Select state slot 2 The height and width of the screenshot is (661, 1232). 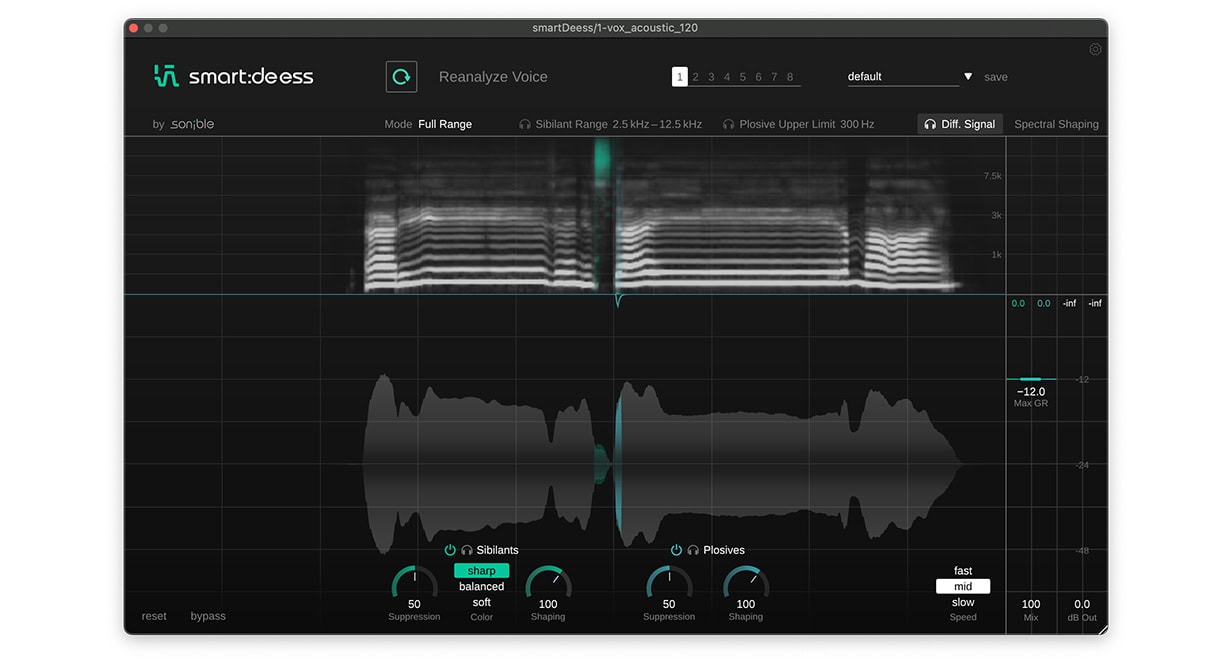[x=696, y=77]
